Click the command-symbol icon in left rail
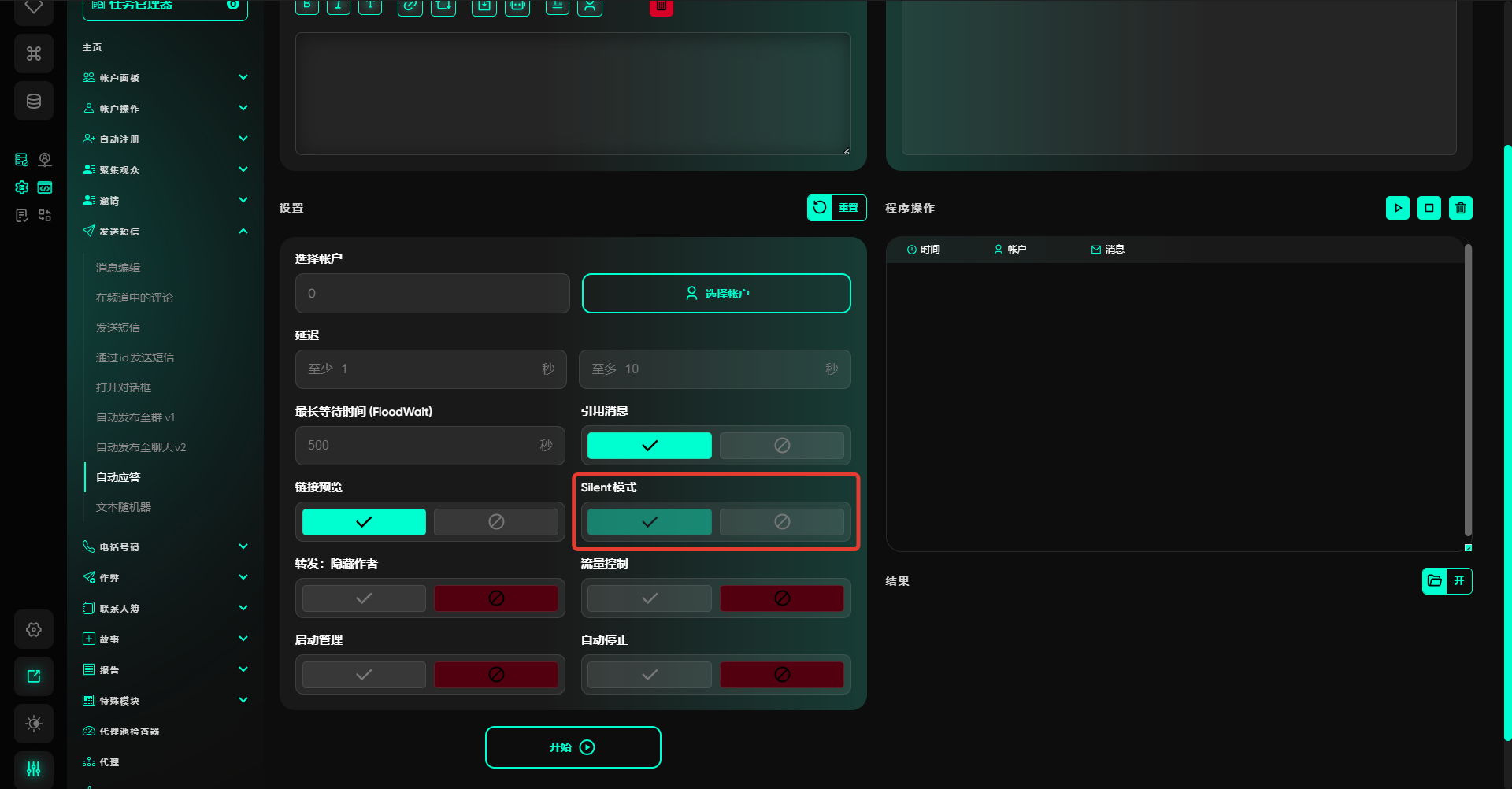This screenshot has height=789, width=1512. (x=34, y=54)
